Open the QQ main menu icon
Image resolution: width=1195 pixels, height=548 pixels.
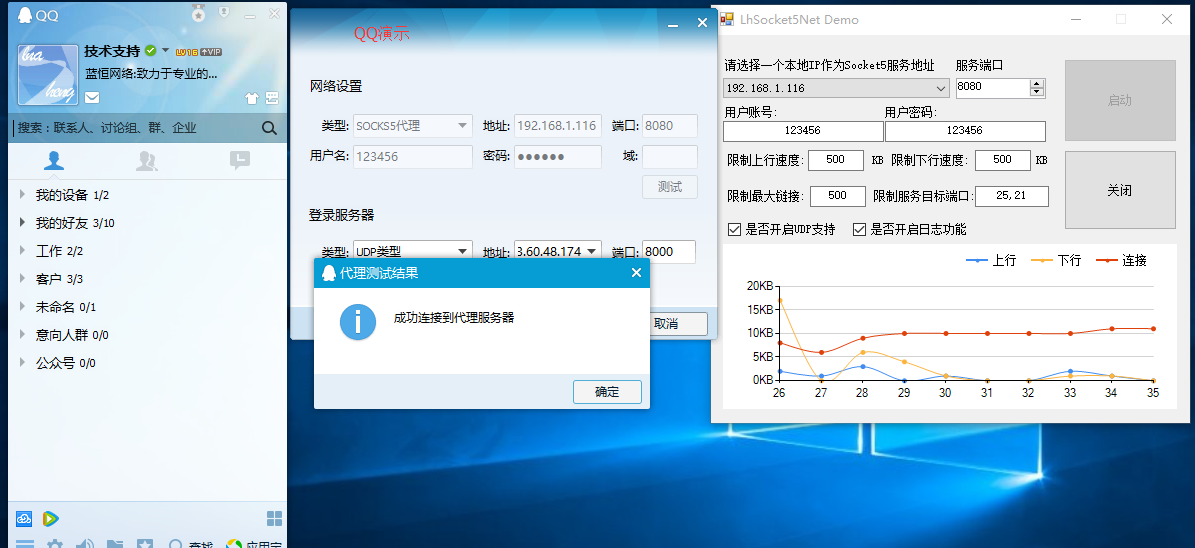click(25, 544)
